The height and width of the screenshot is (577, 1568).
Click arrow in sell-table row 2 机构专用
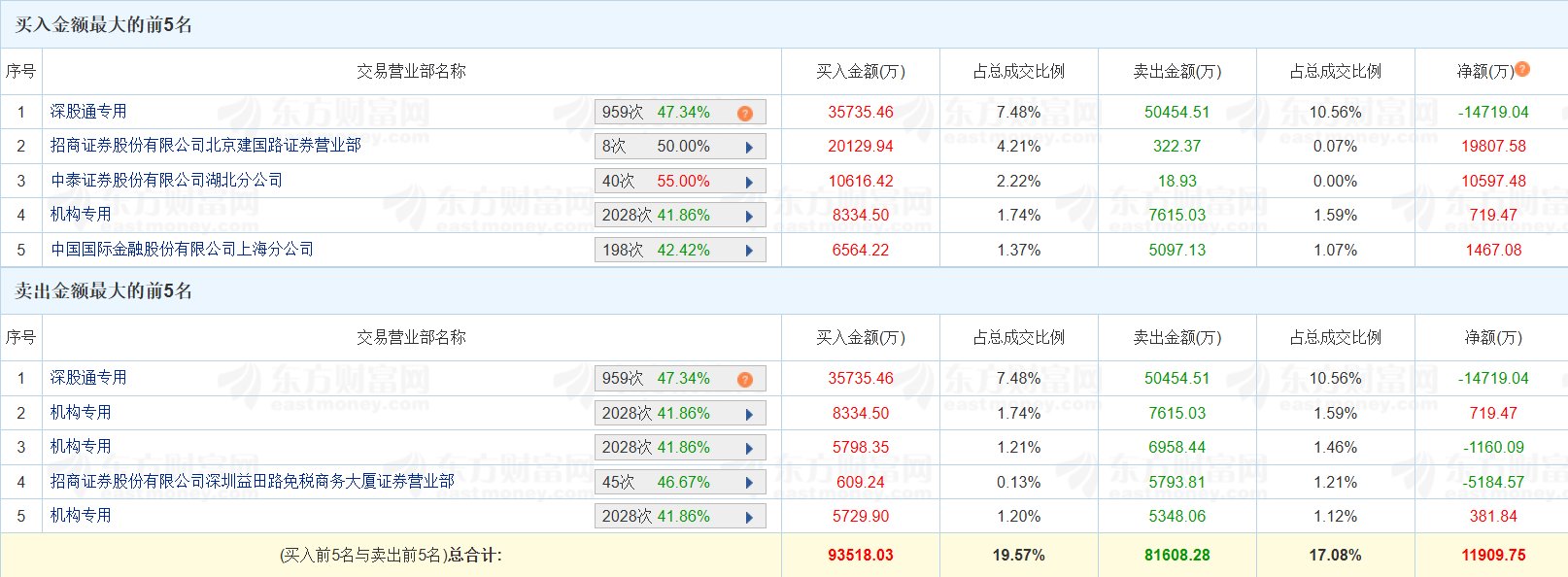tap(749, 414)
